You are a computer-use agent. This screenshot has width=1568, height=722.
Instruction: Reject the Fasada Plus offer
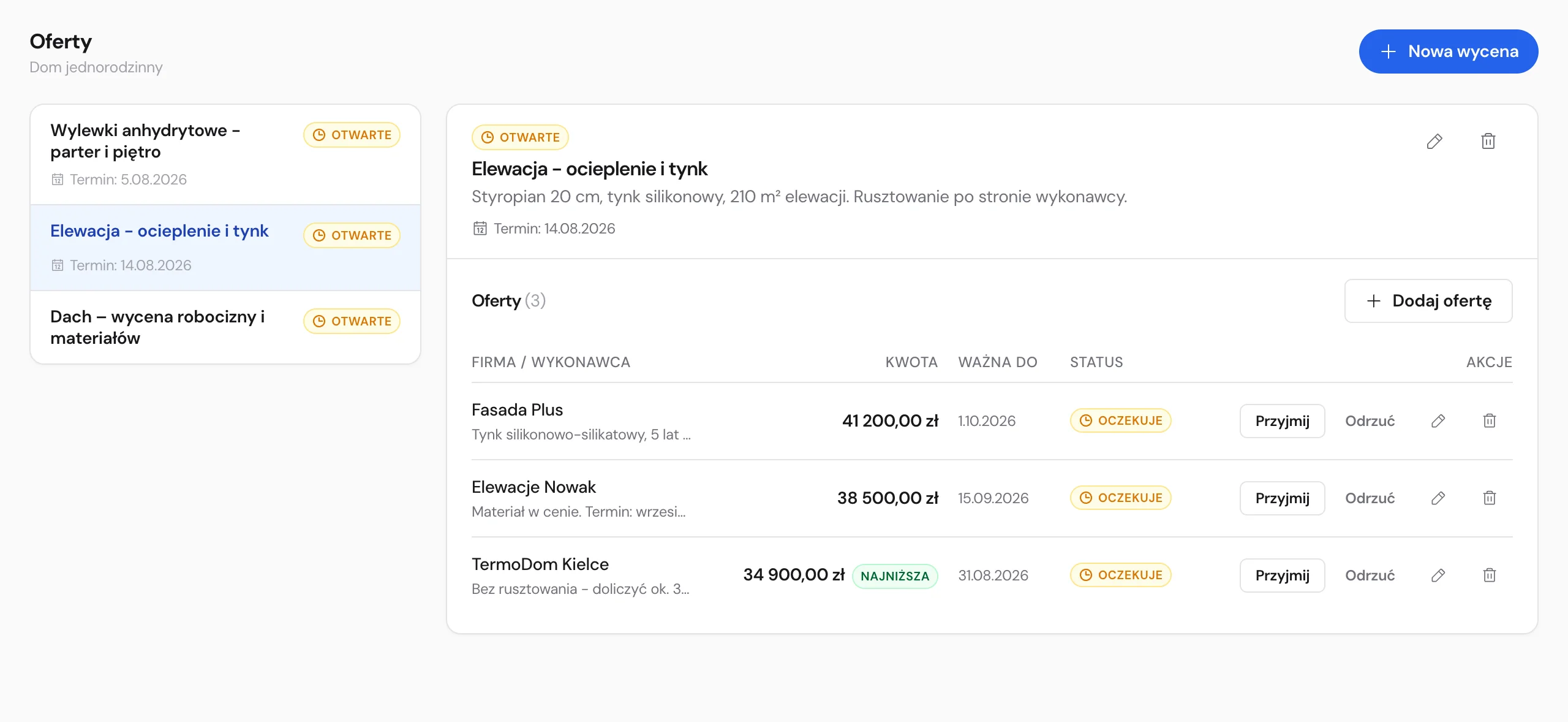click(1370, 421)
